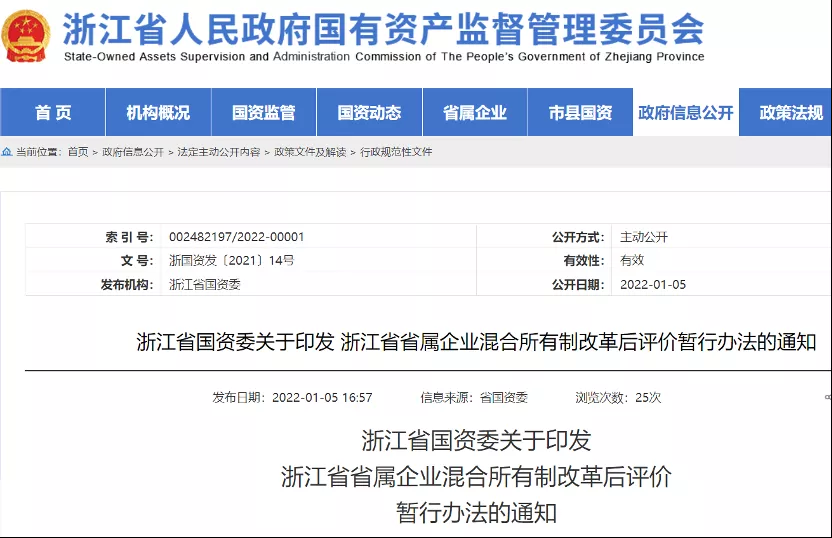Go to the 机构概况 navigation tab
Image resolution: width=832 pixels, height=538 pixels.
pyautogui.click(x=158, y=113)
